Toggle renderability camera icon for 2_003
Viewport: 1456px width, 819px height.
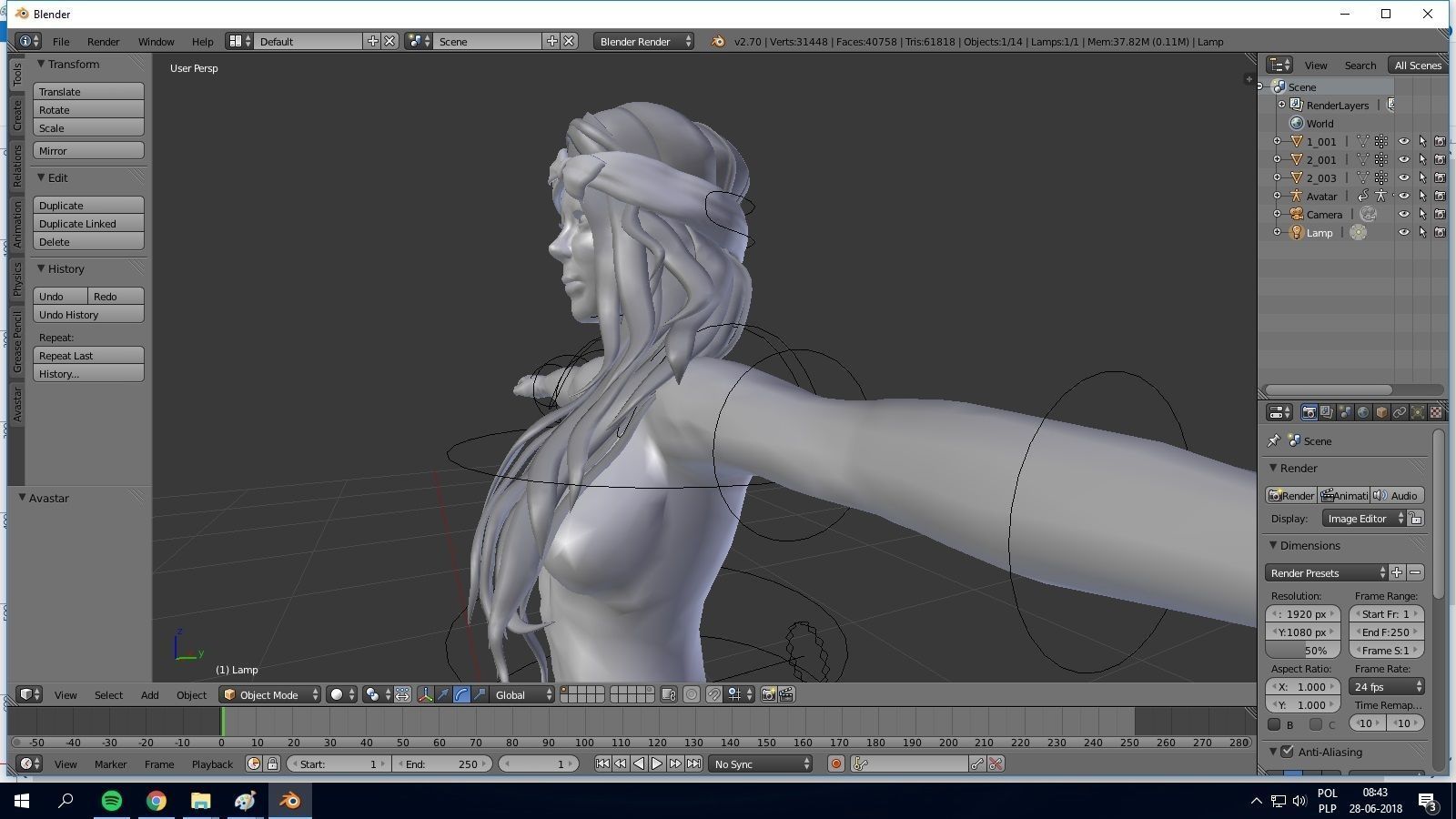[1441, 177]
